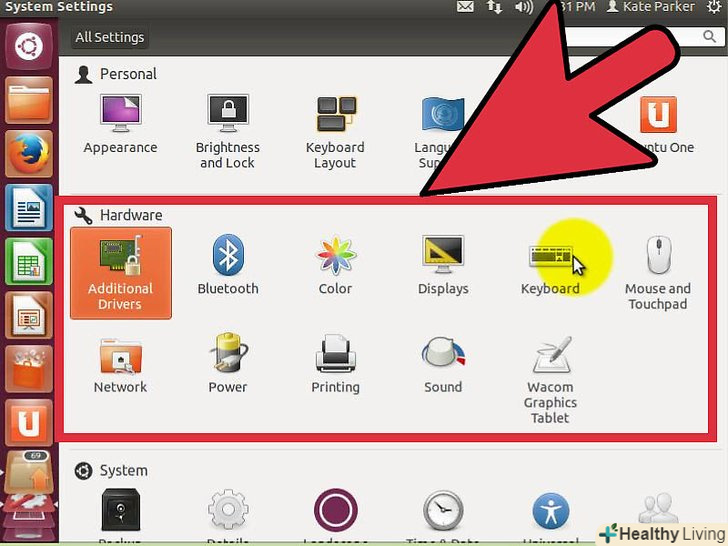Open the system power gear menu

(715, 6)
